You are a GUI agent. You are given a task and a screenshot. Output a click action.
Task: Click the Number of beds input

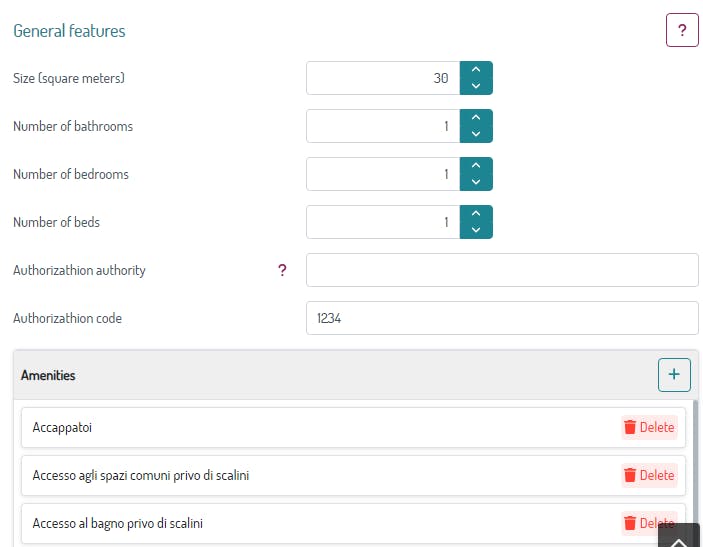(x=383, y=222)
